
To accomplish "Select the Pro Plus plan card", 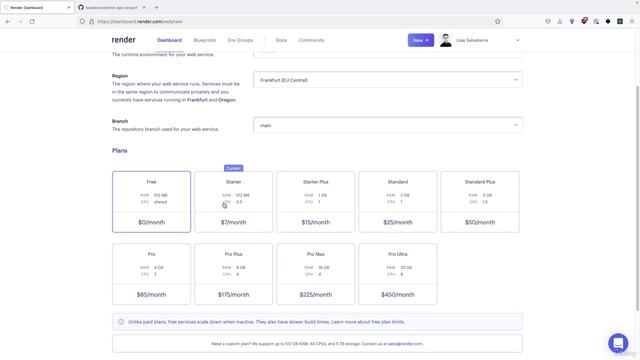I will pyautogui.click(x=233, y=274).
